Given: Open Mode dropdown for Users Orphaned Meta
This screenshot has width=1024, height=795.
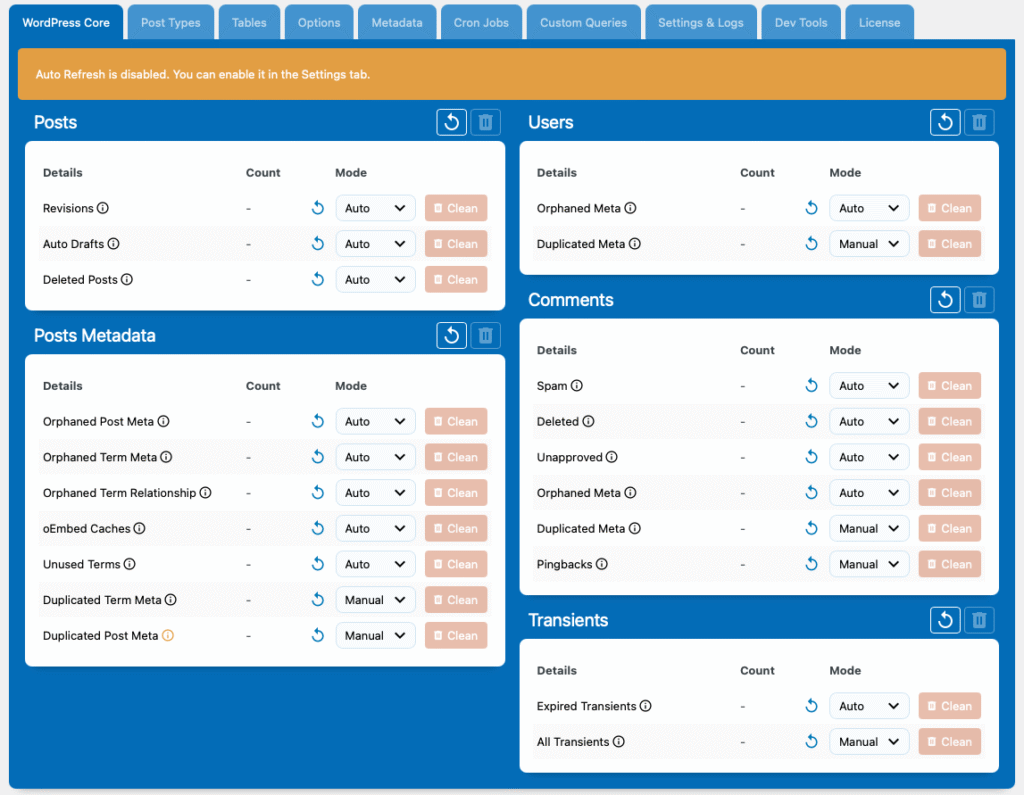Looking at the screenshot, I should point(869,208).
